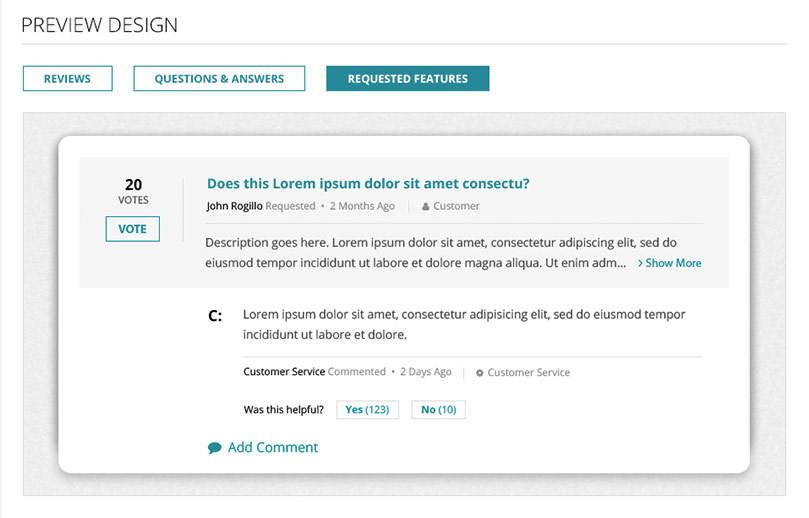Click the Customer Service role badge
809x518 pixels.
[x=529, y=373]
